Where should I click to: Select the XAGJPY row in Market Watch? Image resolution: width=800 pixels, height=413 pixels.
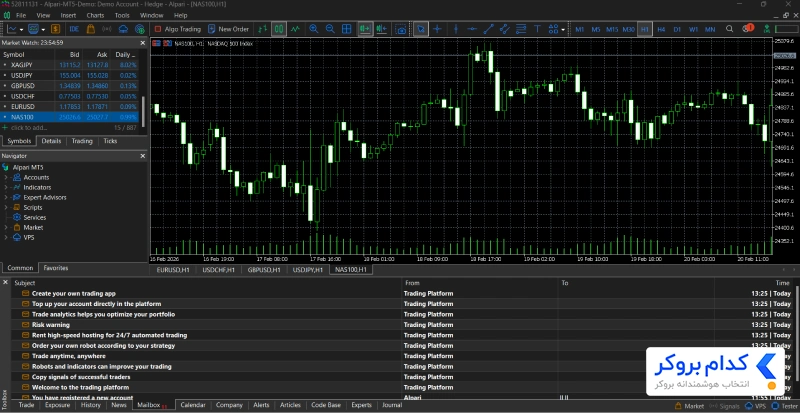(70, 65)
